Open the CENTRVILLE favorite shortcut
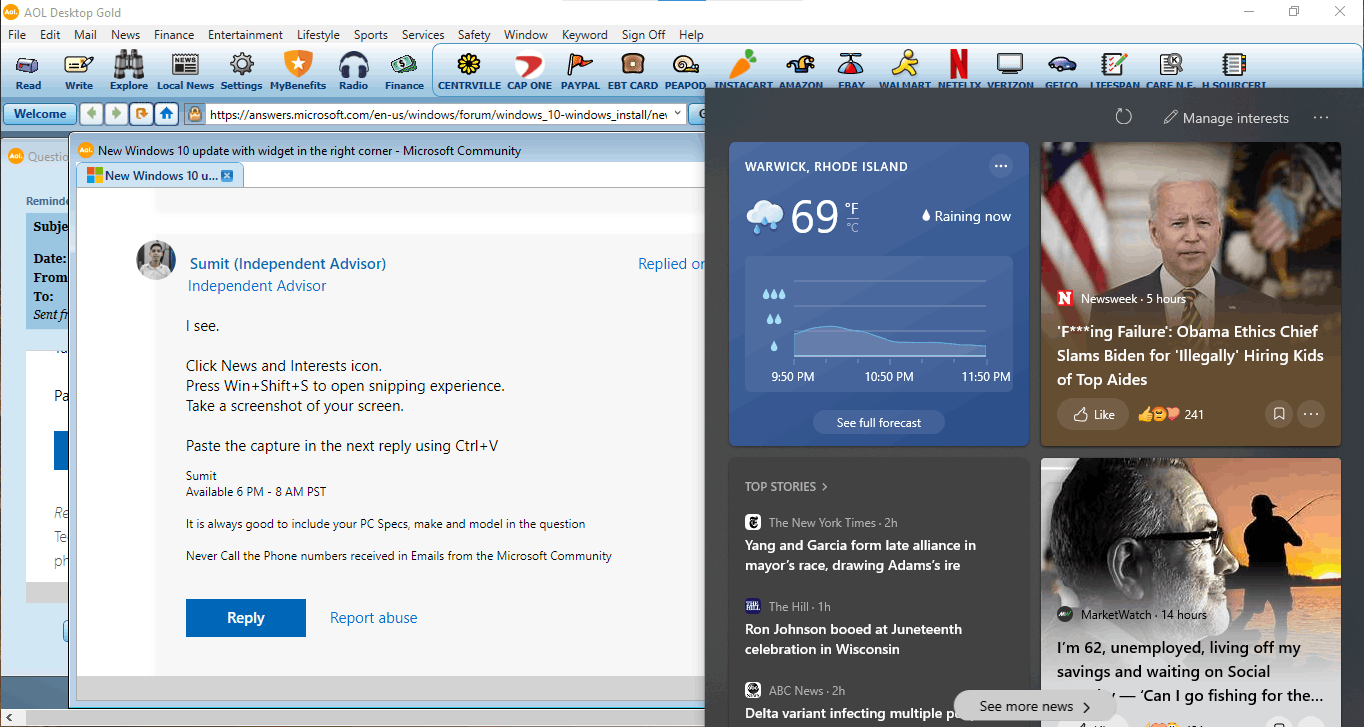Screen dimensions: 1364x727 point(469,71)
